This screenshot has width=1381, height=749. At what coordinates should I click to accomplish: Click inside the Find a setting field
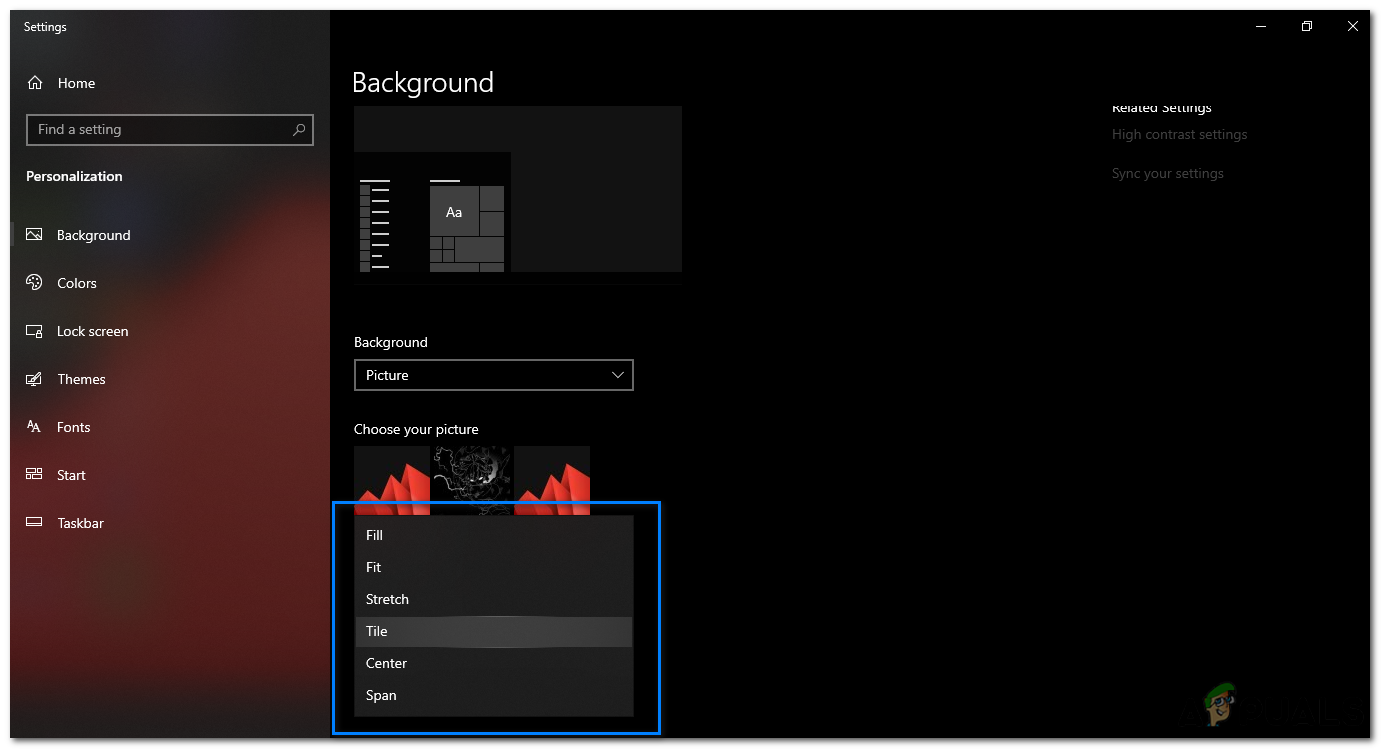[150, 130]
